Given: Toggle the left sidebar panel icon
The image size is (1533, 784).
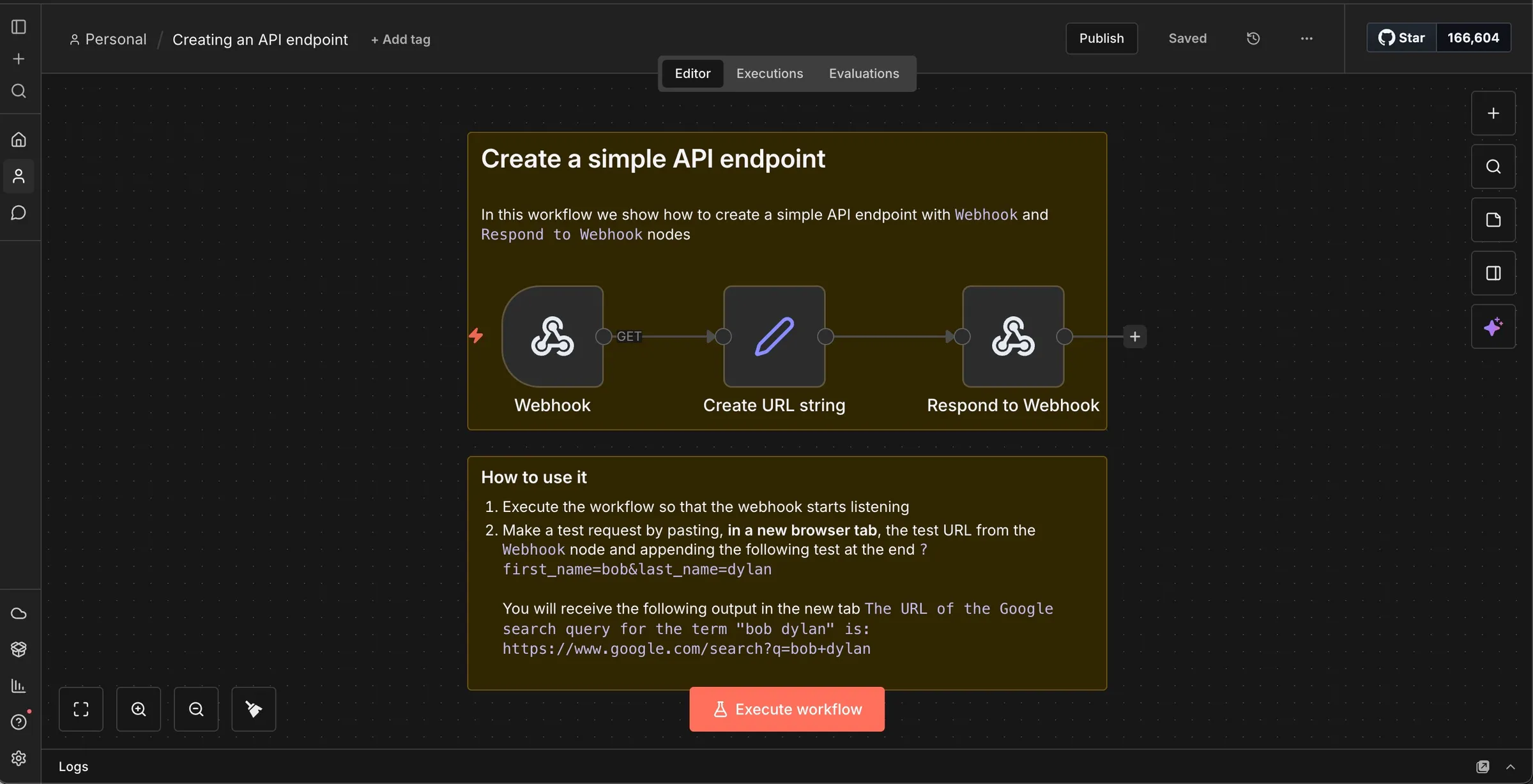Looking at the screenshot, I should point(19,27).
